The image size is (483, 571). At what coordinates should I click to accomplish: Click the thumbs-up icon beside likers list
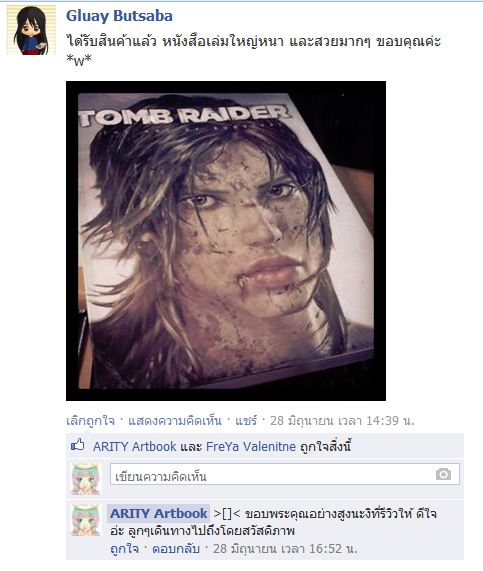click(78, 445)
